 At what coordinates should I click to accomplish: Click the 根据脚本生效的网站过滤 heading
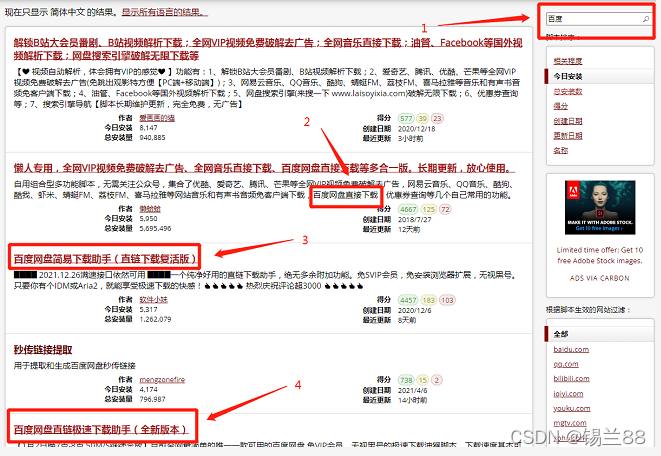click(588, 310)
